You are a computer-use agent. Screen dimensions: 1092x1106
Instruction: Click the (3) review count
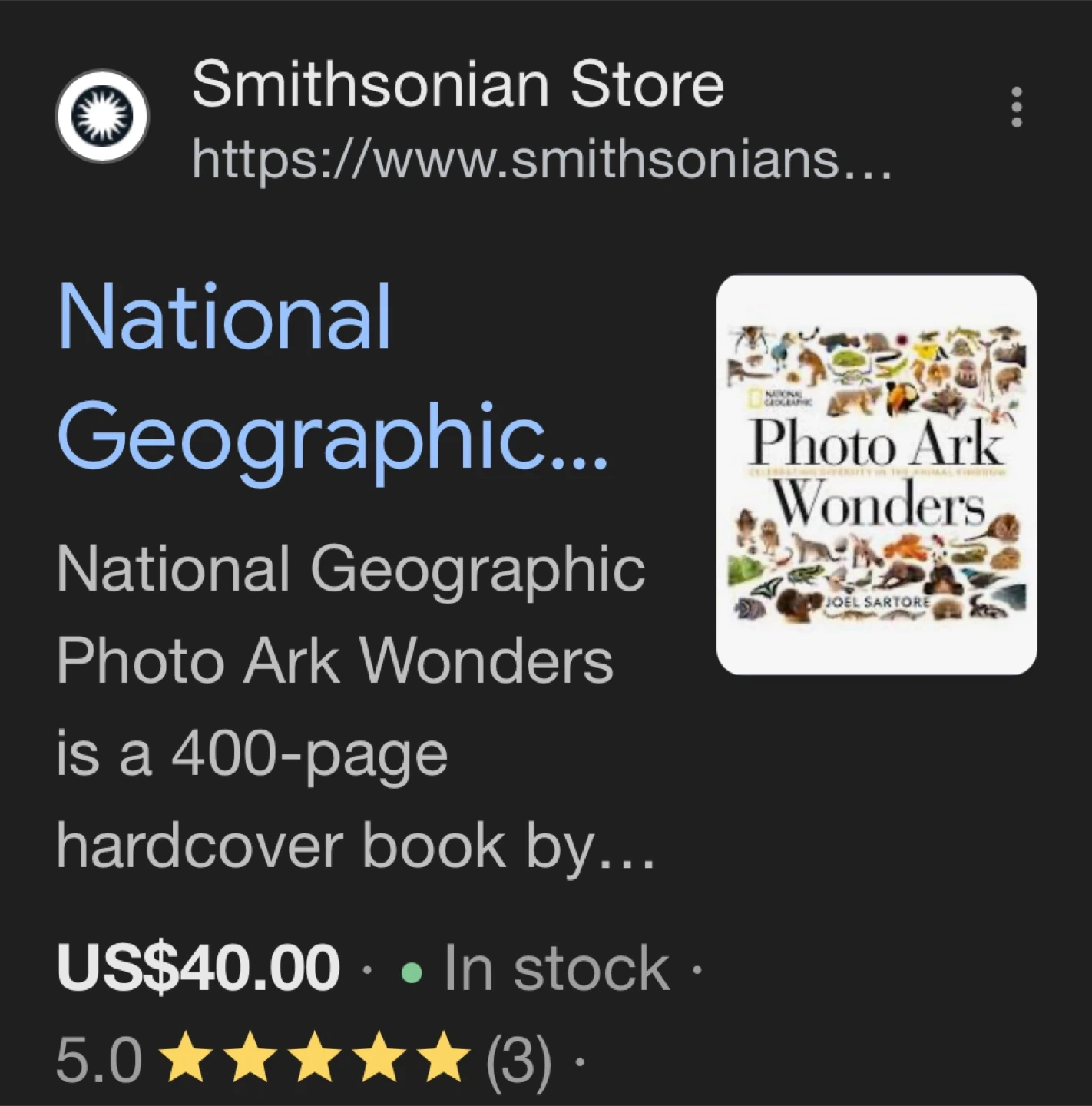518,1061
